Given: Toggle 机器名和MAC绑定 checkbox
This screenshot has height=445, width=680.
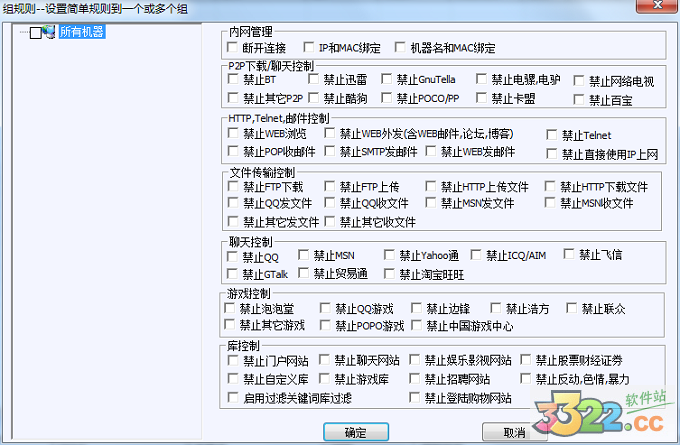Looking at the screenshot, I should (400, 47).
